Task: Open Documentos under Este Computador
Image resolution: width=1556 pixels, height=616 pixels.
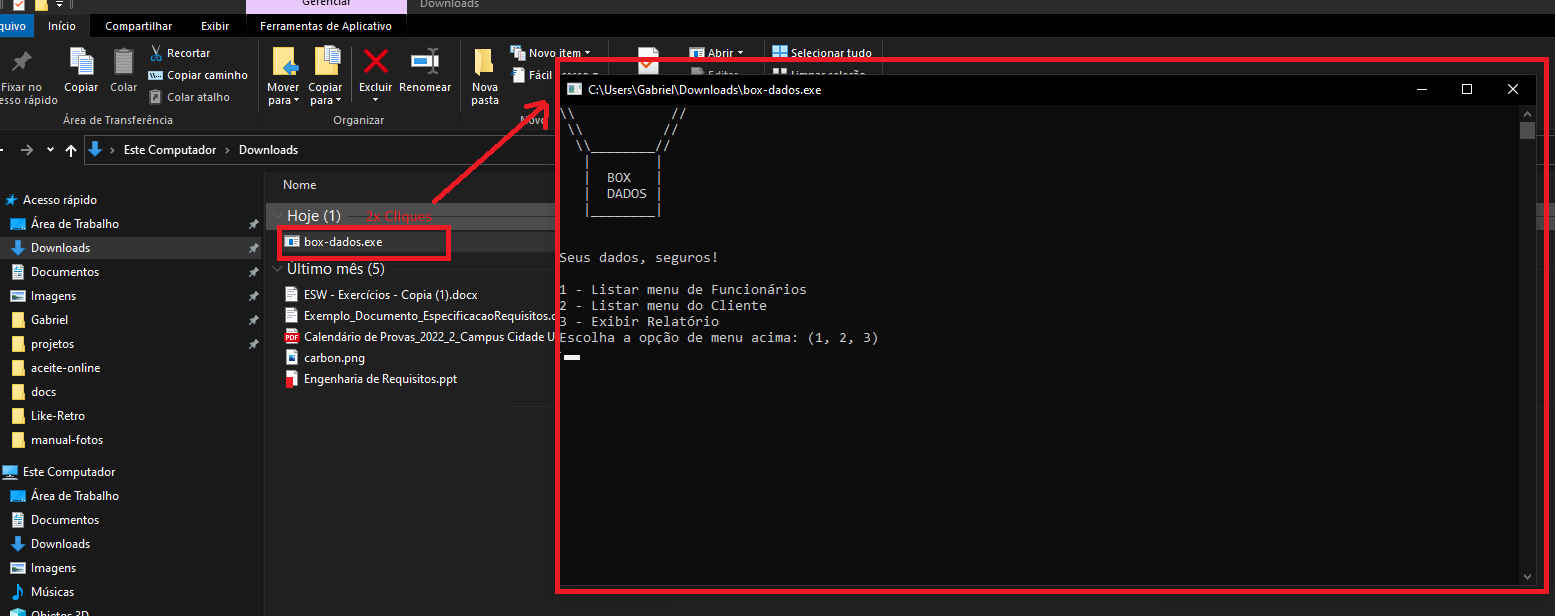Action: [56, 520]
